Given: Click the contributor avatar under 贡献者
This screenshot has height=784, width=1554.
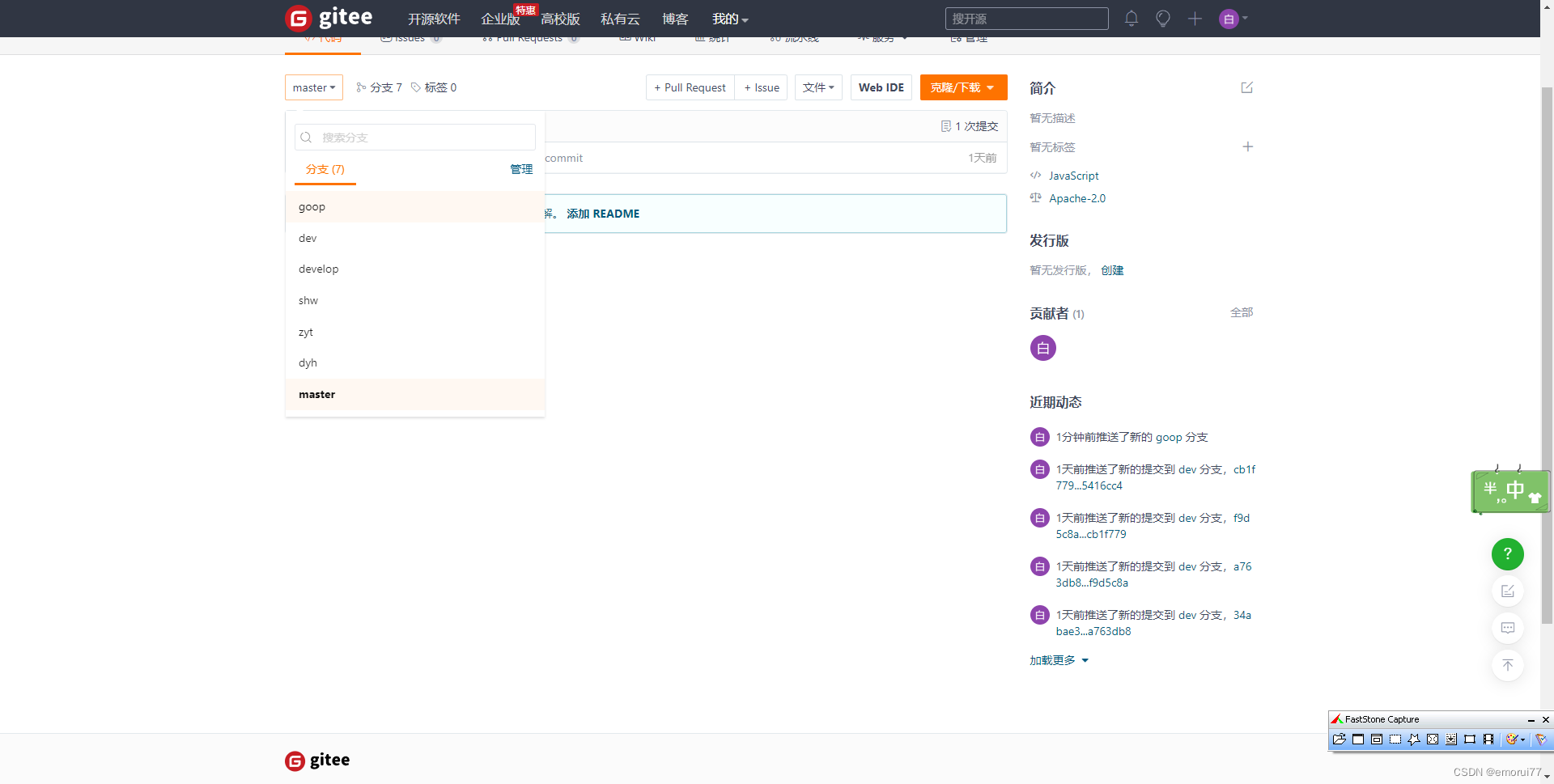Looking at the screenshot, I should tap(1042, 348).
